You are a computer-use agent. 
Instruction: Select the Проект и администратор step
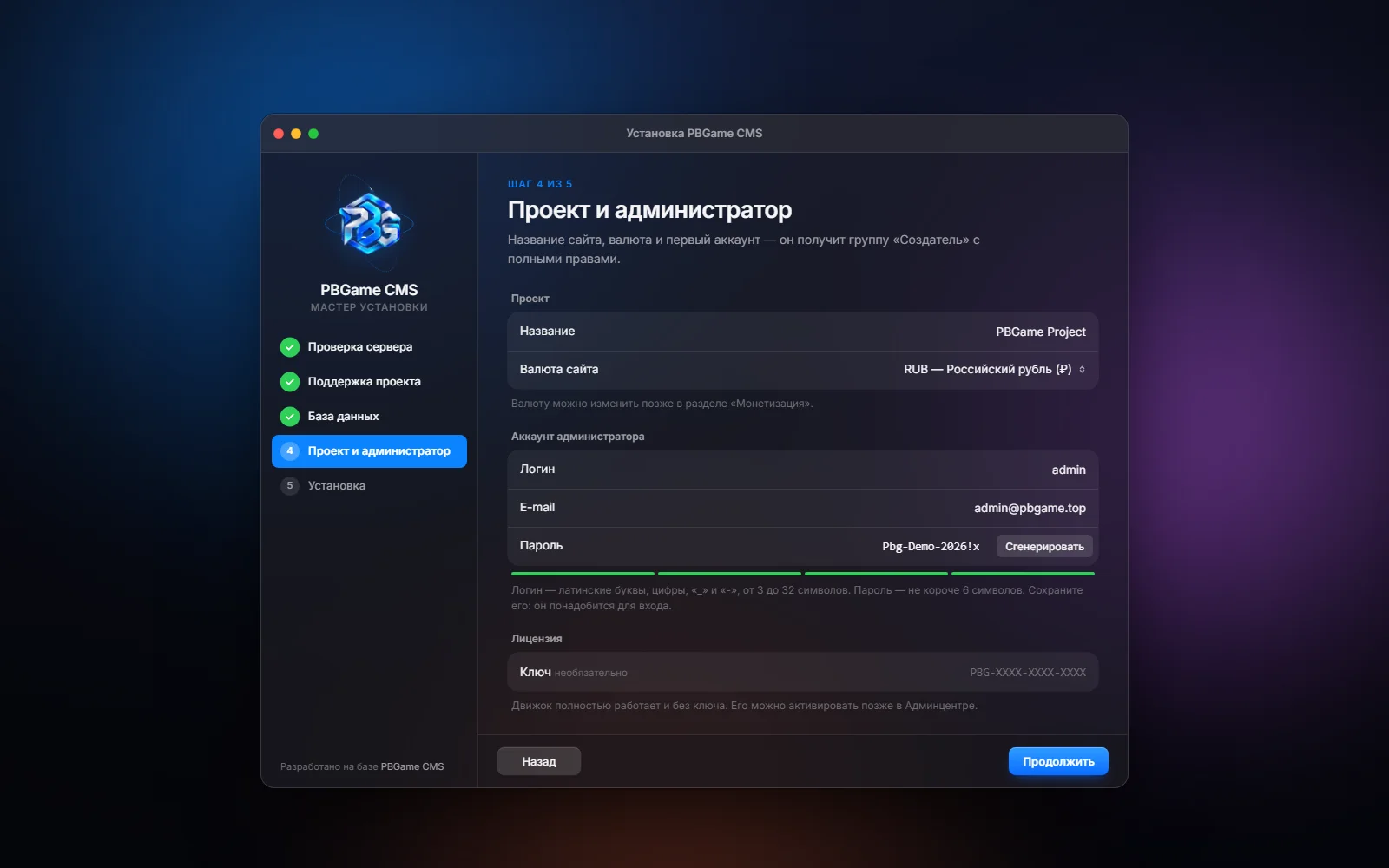(369, 451)
